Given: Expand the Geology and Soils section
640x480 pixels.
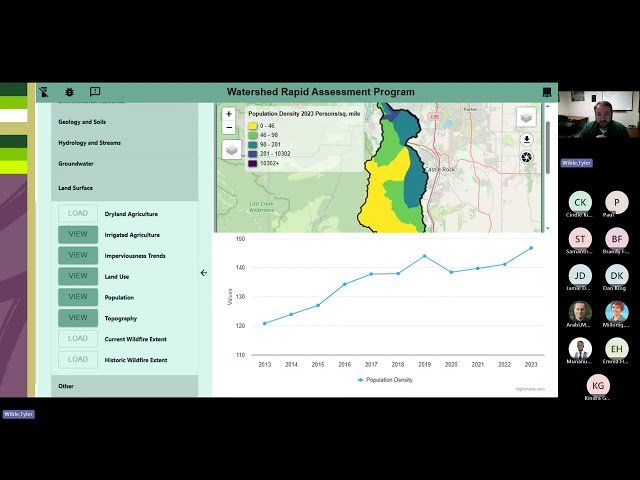Looking at the screenshot, I should [x=124, y=122].
